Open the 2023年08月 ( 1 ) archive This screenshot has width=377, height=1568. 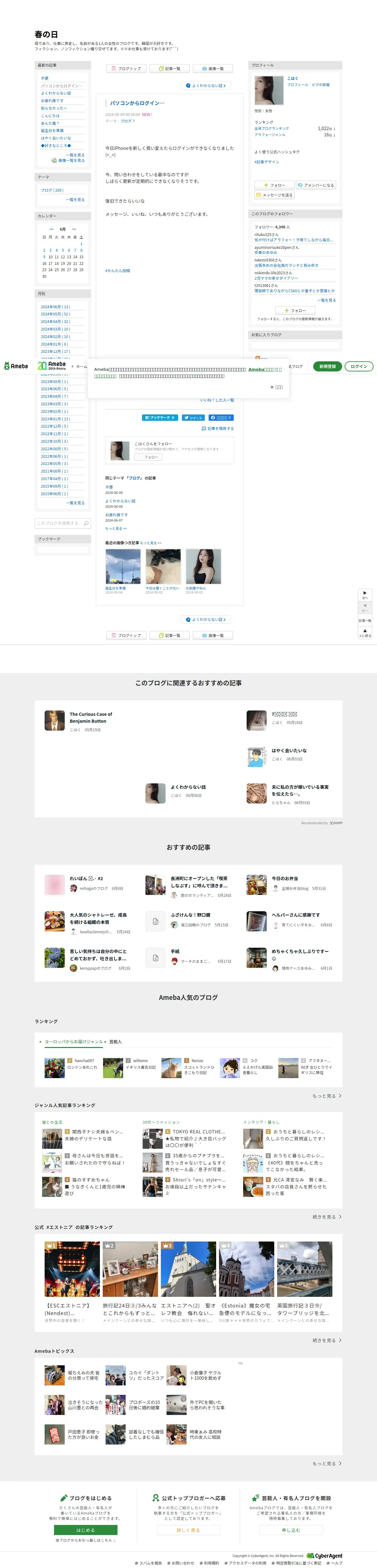click(x=54, y=382)
